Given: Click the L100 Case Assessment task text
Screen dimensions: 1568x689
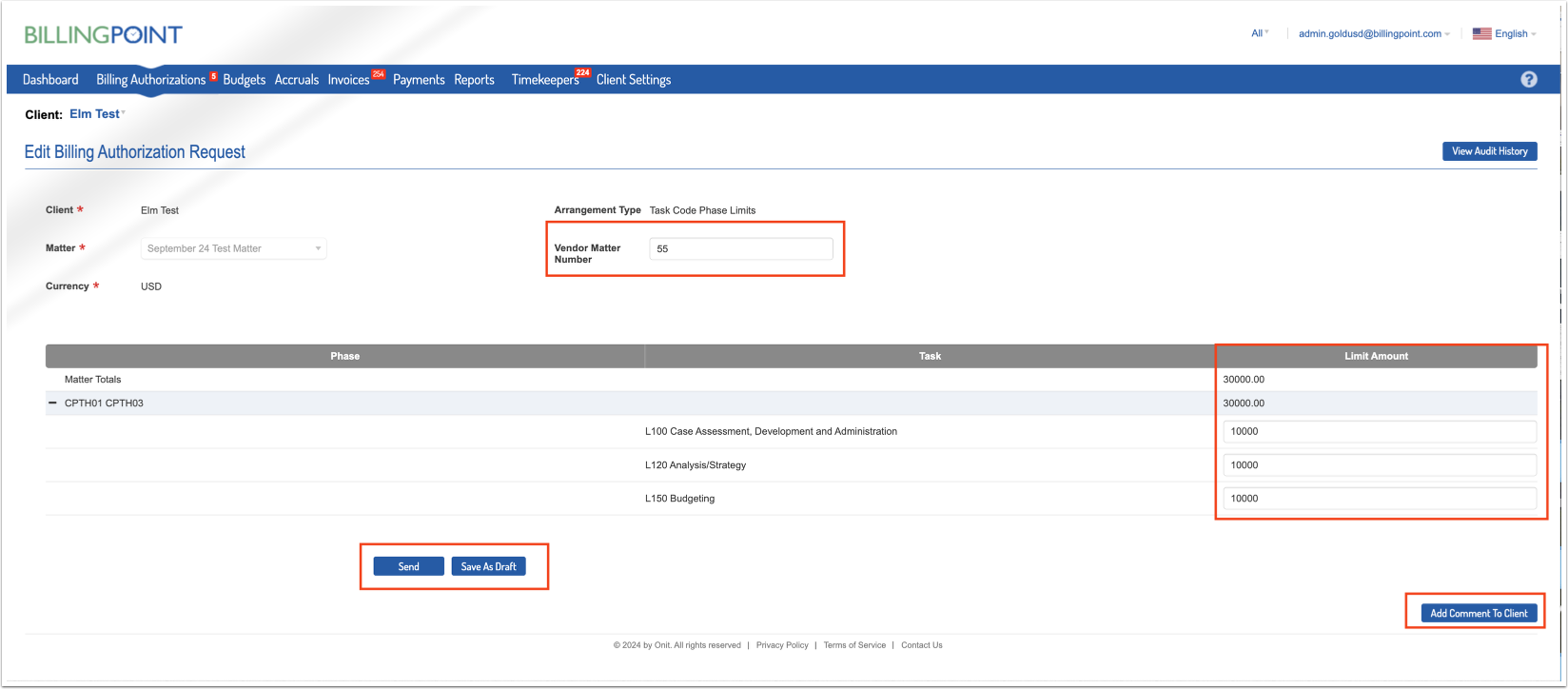Looking at the screenshot, I should [x=771, y=432].
